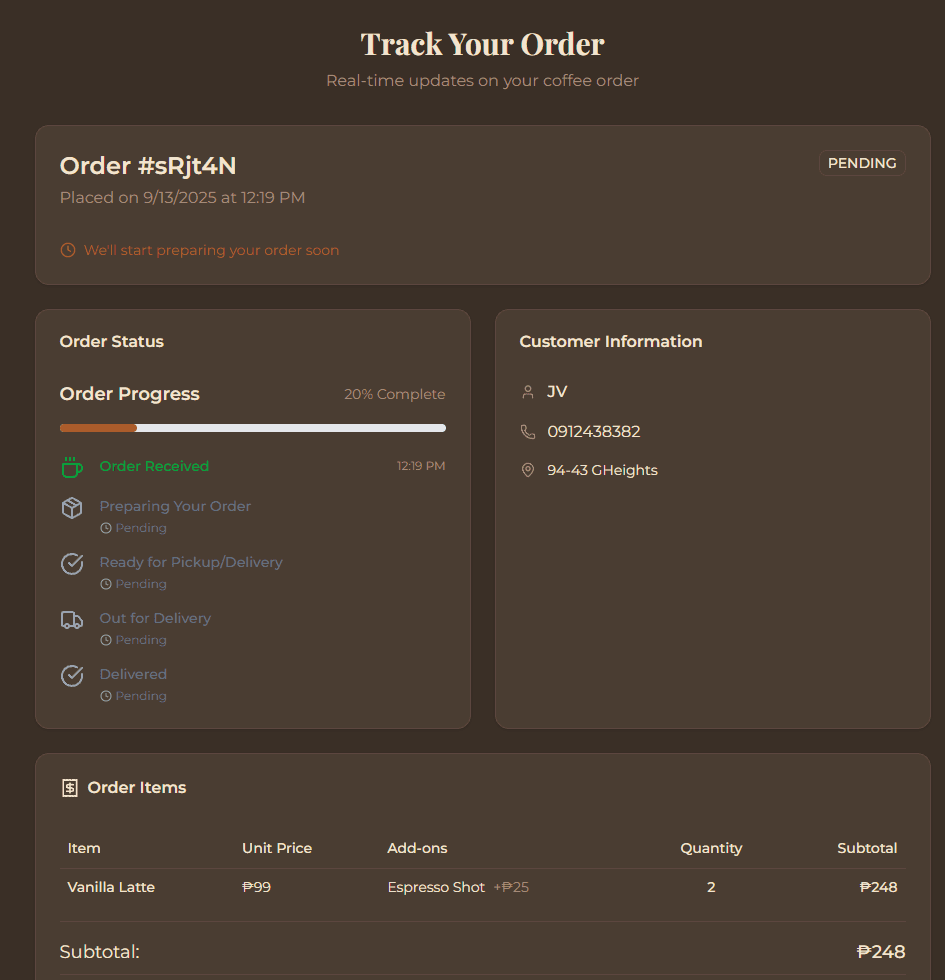Click the clock icon under Out for Delivery

(105, 639)
